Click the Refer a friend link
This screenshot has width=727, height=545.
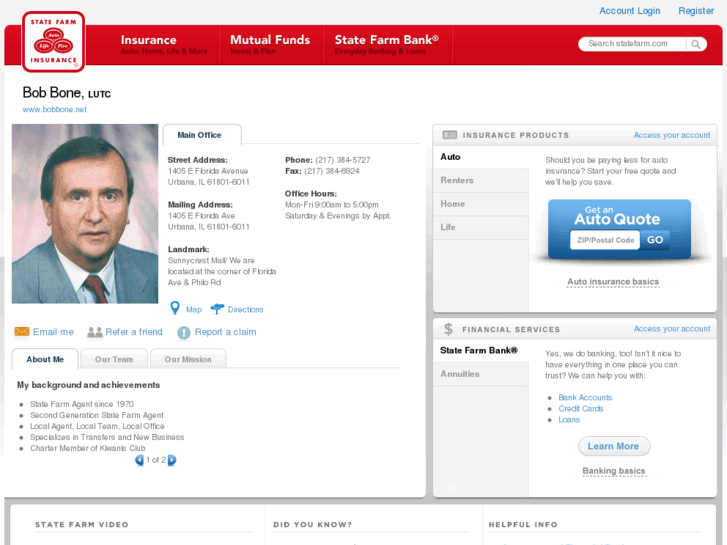click(134, 332)
